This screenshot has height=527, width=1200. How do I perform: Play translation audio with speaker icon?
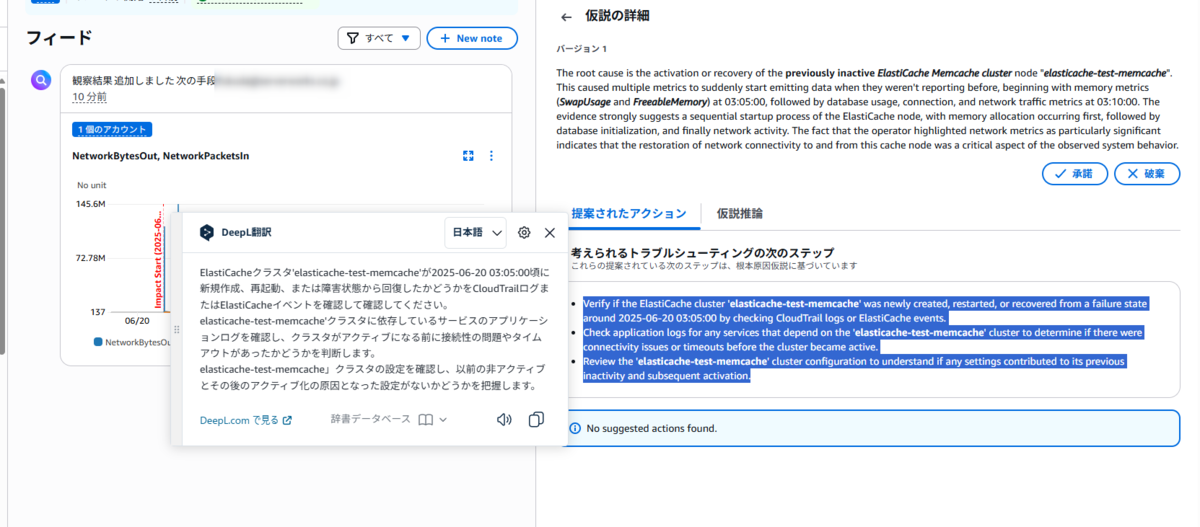coord(505,420)
